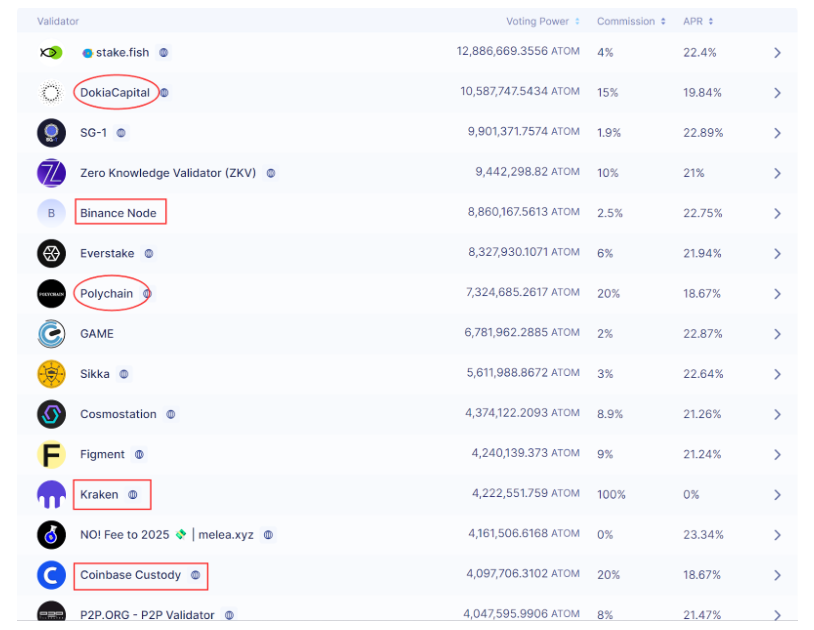This screenshot has height=630, width=814.
Task: Open Zero Knowledge Validator row chevron
Action: coord(777,173)
